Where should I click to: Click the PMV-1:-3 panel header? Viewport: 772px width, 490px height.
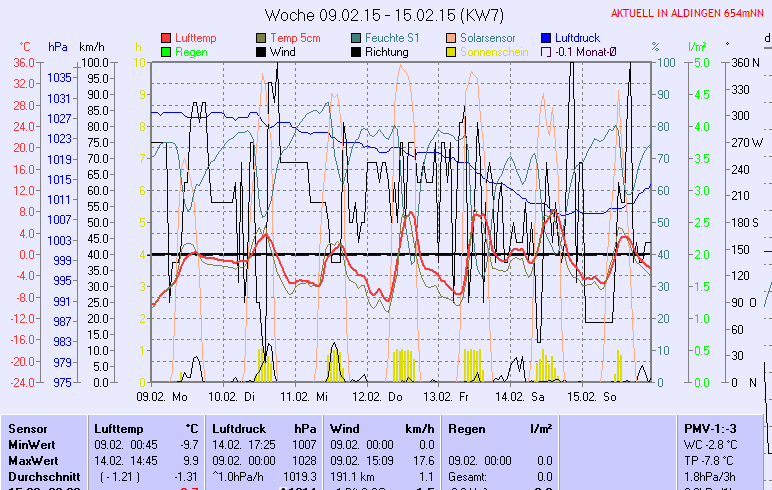click(708, 428)
